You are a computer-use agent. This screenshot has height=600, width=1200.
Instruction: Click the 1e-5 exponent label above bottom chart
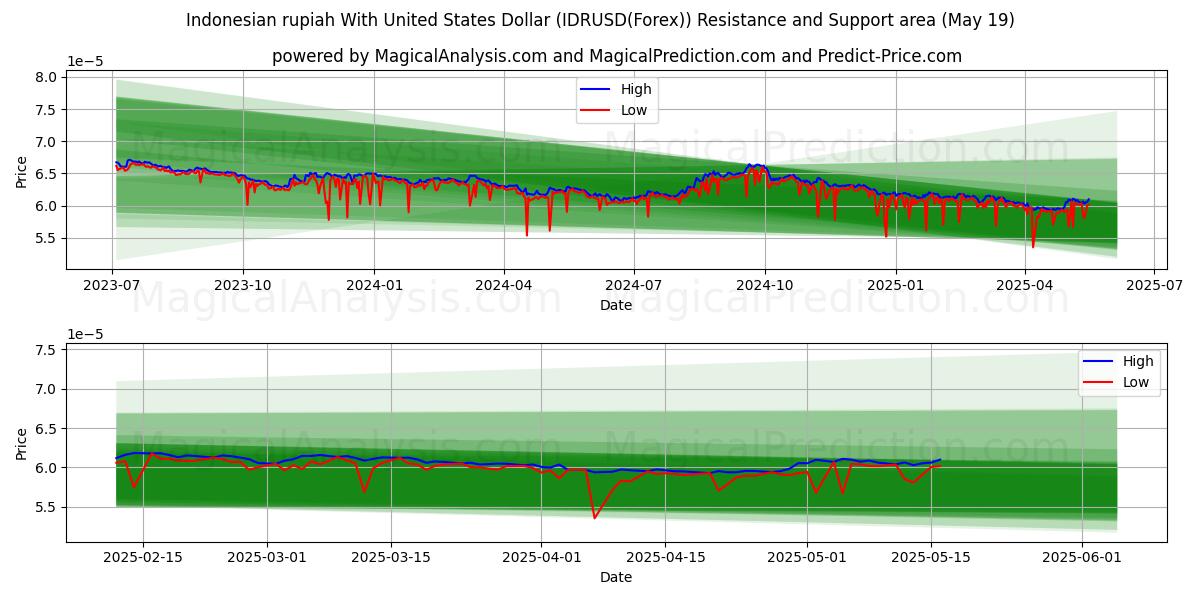[x=85, y=334]
